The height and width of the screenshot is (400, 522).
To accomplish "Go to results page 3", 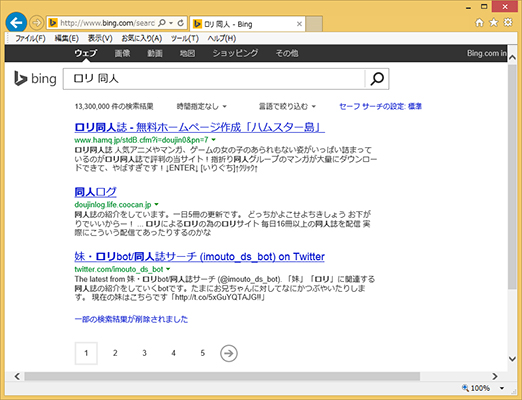I will tap(144, 353).
